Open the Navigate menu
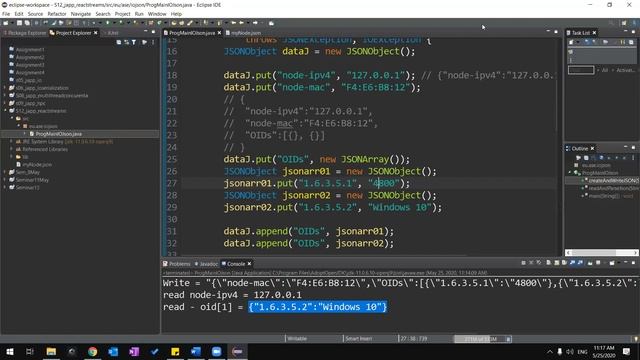 coord(81,14)
